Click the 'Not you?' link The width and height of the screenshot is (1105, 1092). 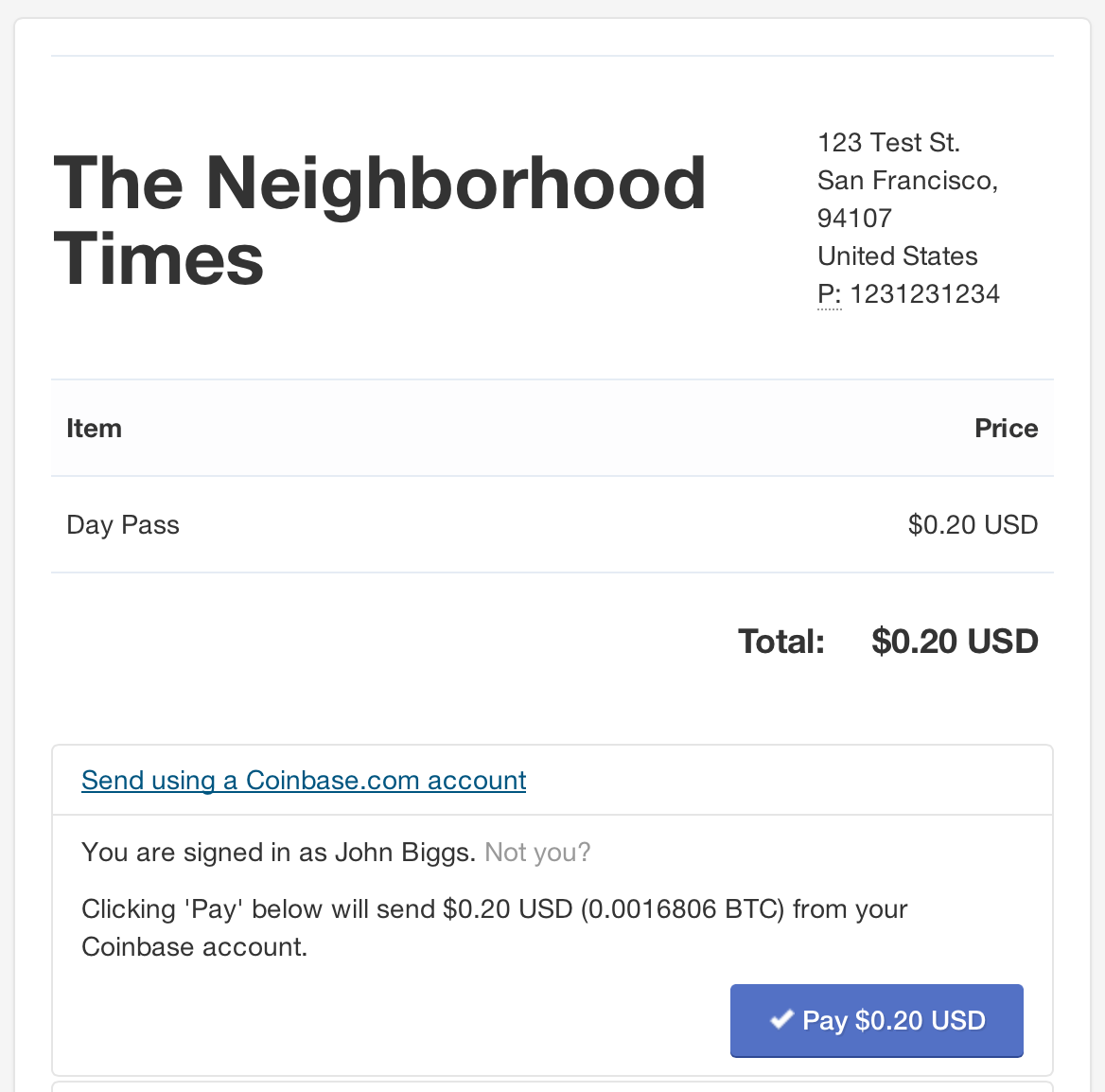point(537,853)
